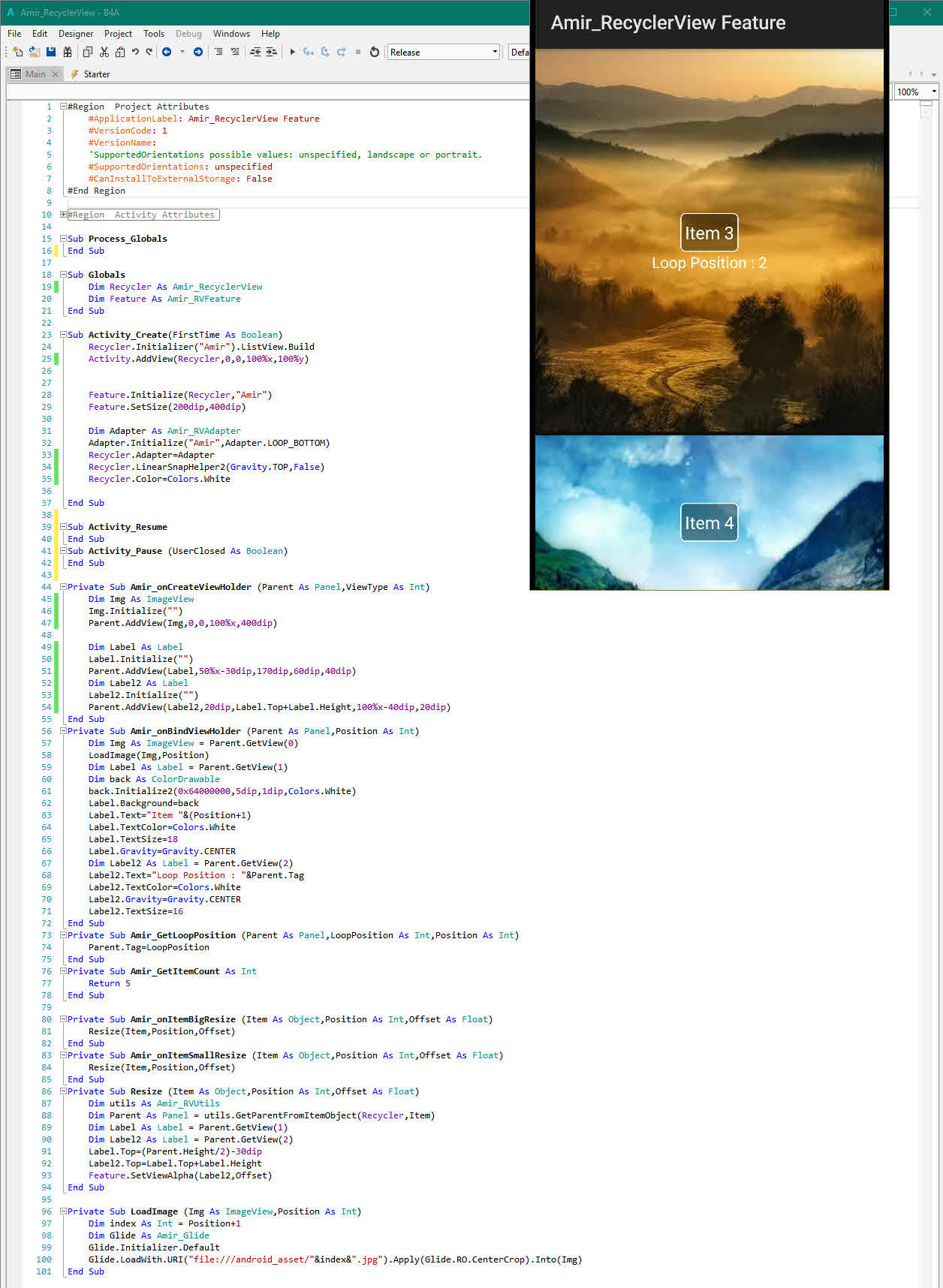Expand the Activity Attributes region
This screenshot has width=943, height=1288.
coord(64,215)
